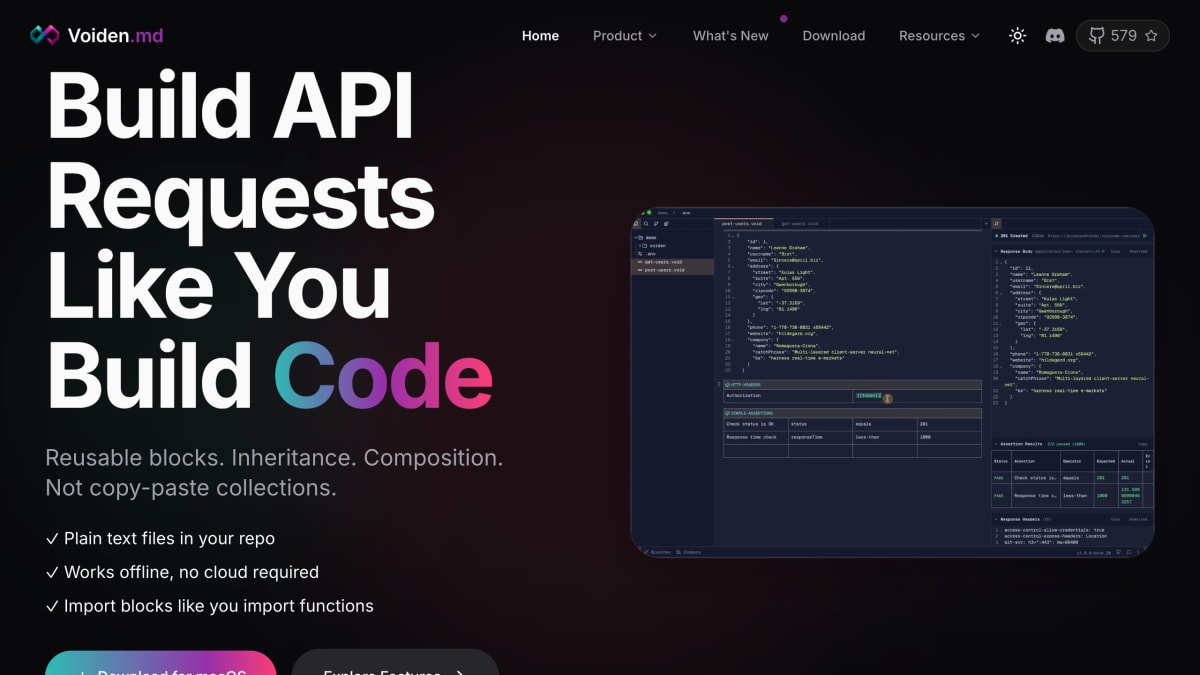Click the Explore Features button
The image size is (1200, 675).
click(x=395, y=664)
